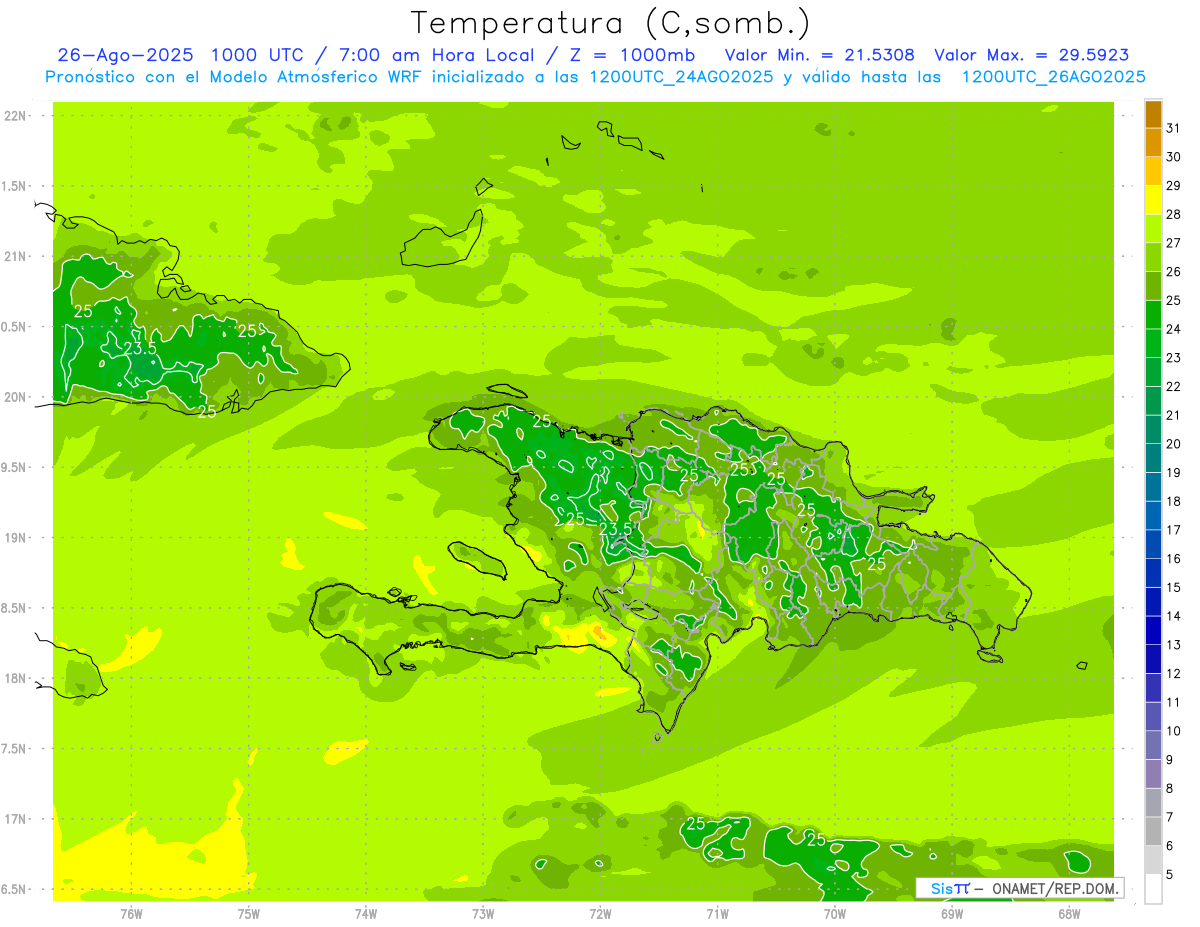Click the "22N" latitude label

(x=16, y=116)
